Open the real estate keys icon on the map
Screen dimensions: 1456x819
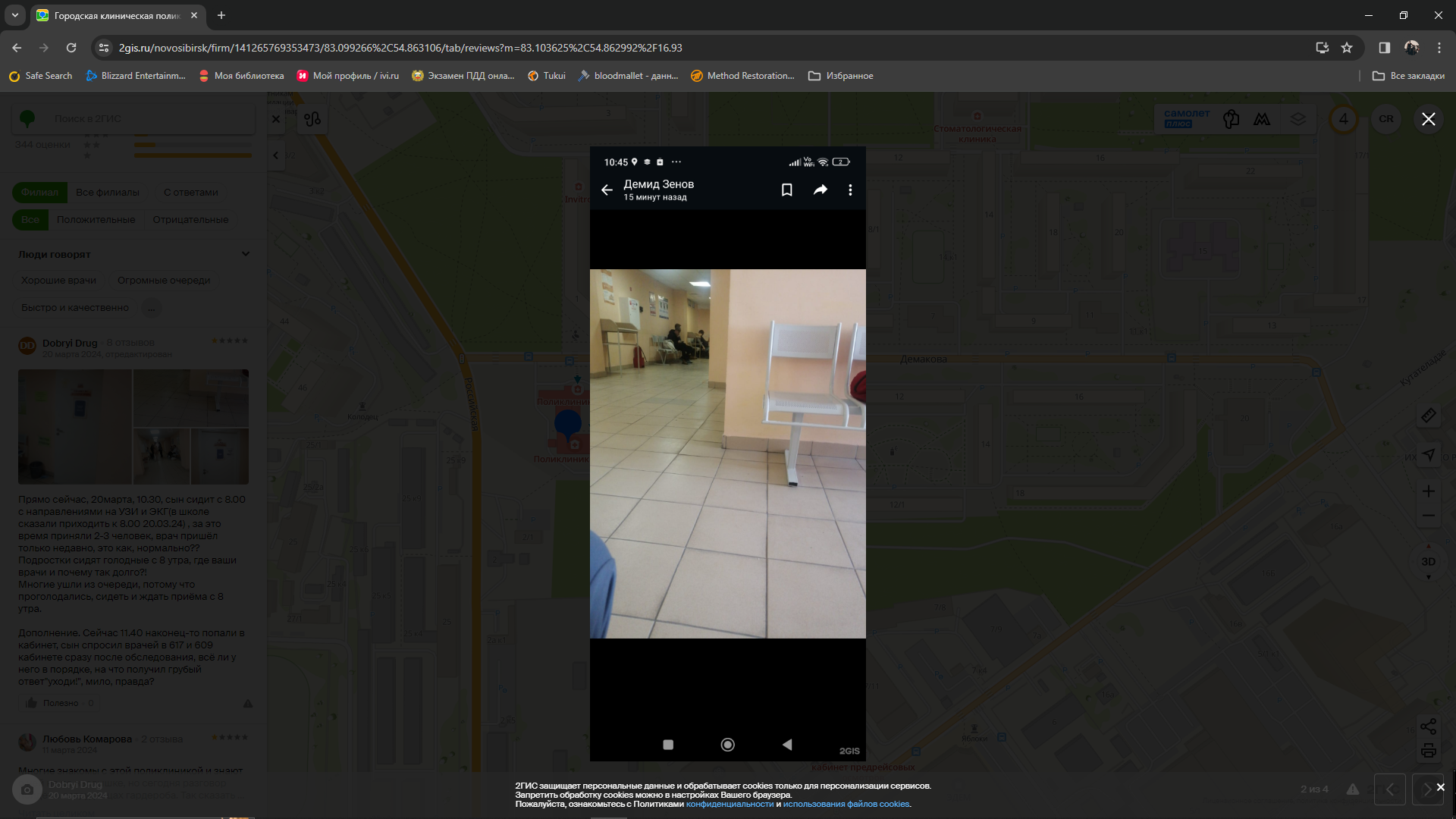point(1231,119)
